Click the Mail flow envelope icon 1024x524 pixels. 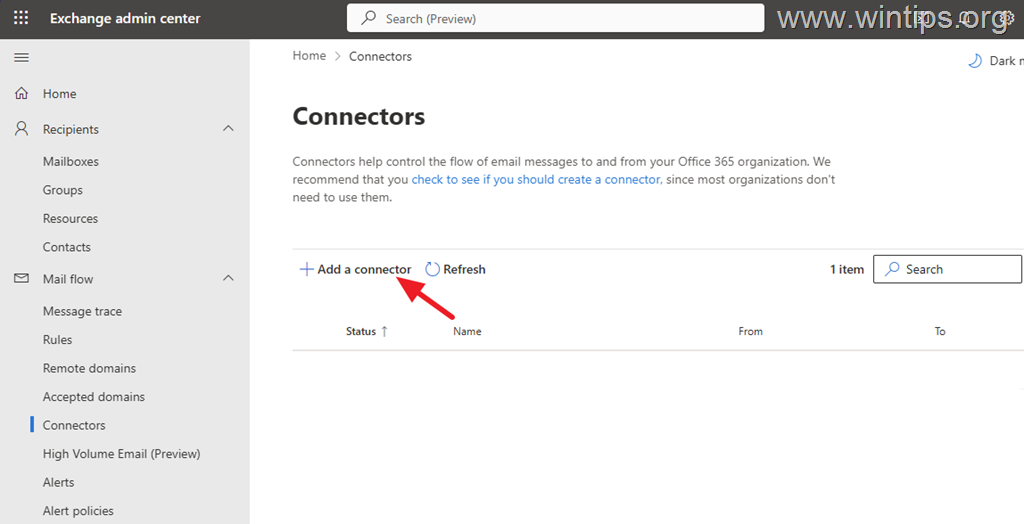(22, 278)
